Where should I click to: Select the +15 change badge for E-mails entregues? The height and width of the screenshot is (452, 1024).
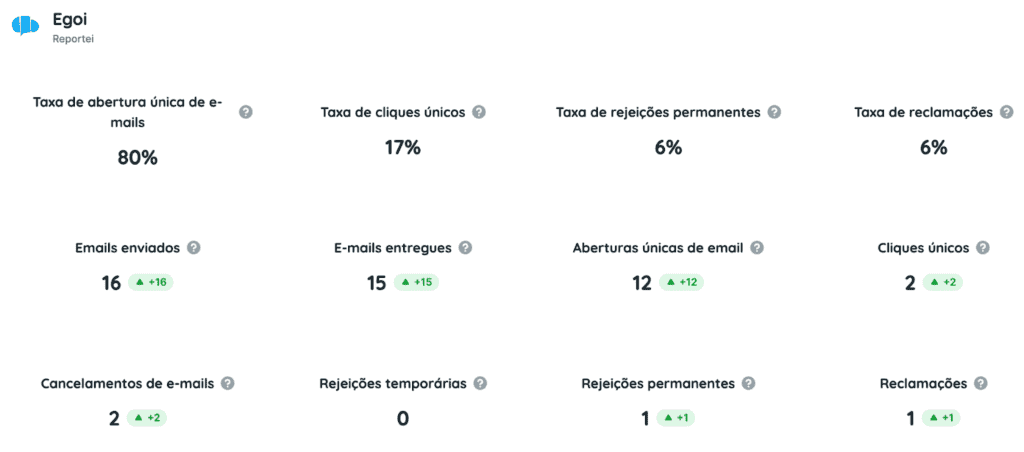[x=415, y=283]
